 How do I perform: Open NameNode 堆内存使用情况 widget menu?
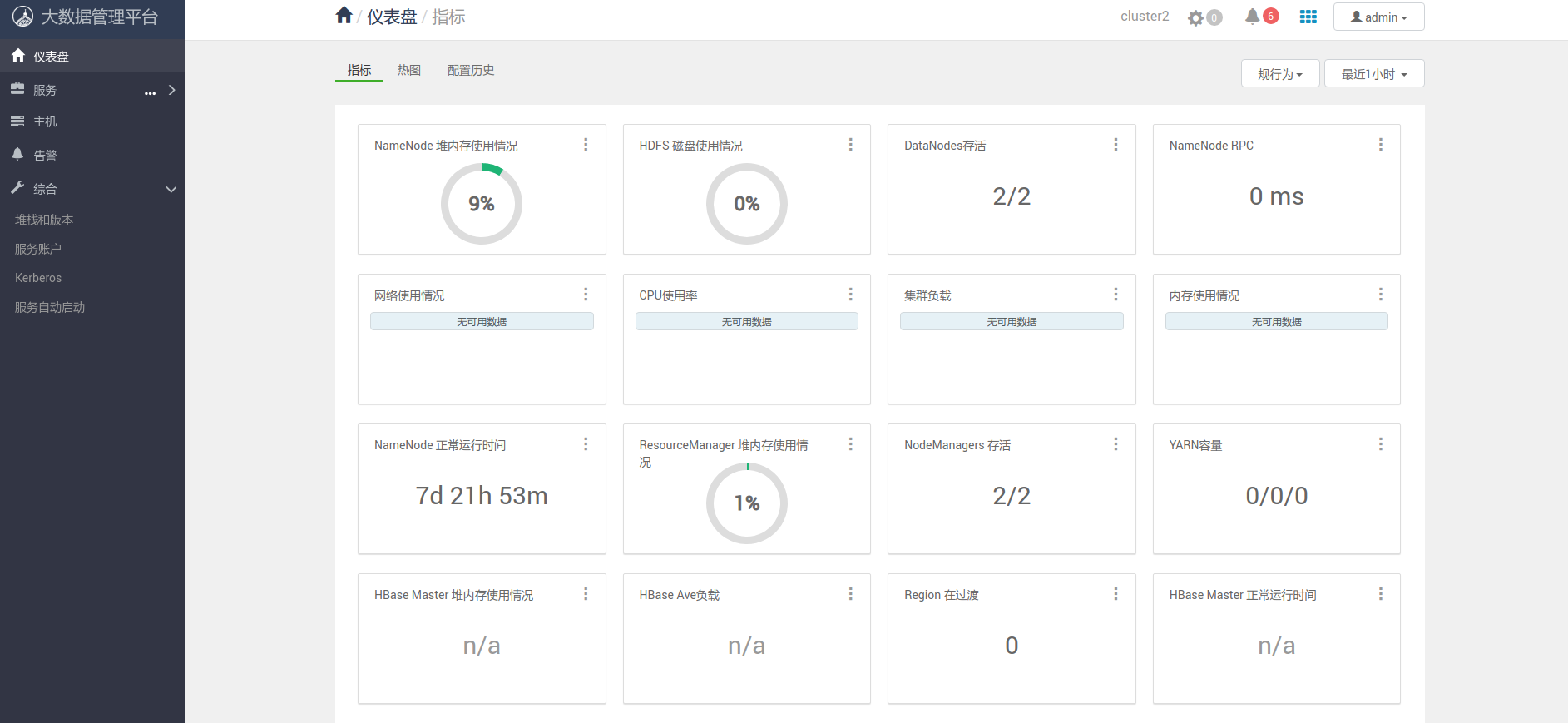click(586, 145)
